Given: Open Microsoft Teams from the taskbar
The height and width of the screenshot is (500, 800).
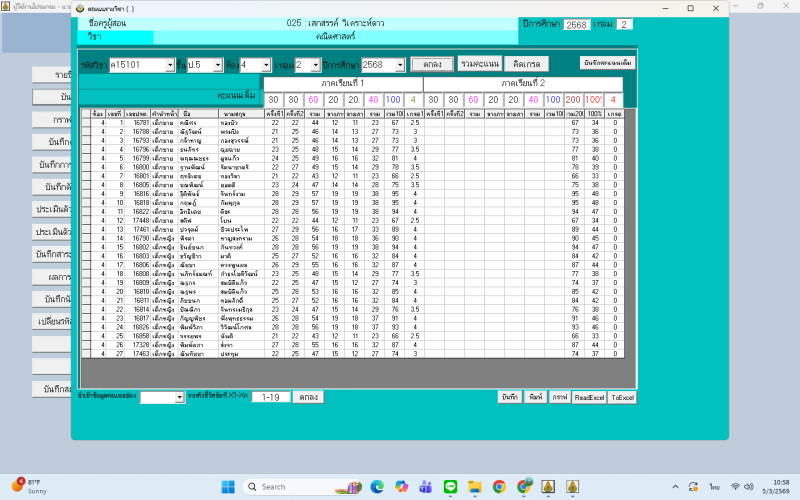Looking at the screenshot, I should (x=425, y=487).
